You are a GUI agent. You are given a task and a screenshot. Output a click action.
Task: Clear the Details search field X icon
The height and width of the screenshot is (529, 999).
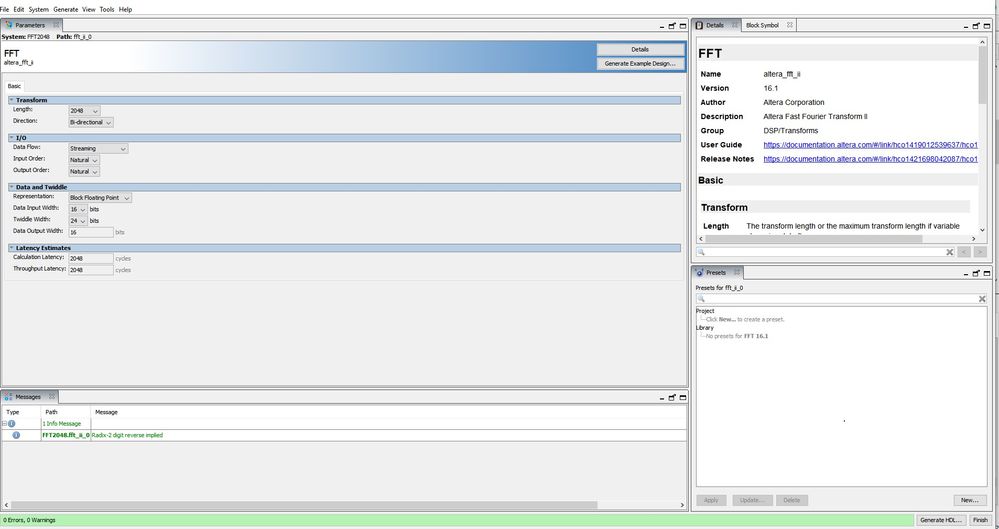coord(949,252)
